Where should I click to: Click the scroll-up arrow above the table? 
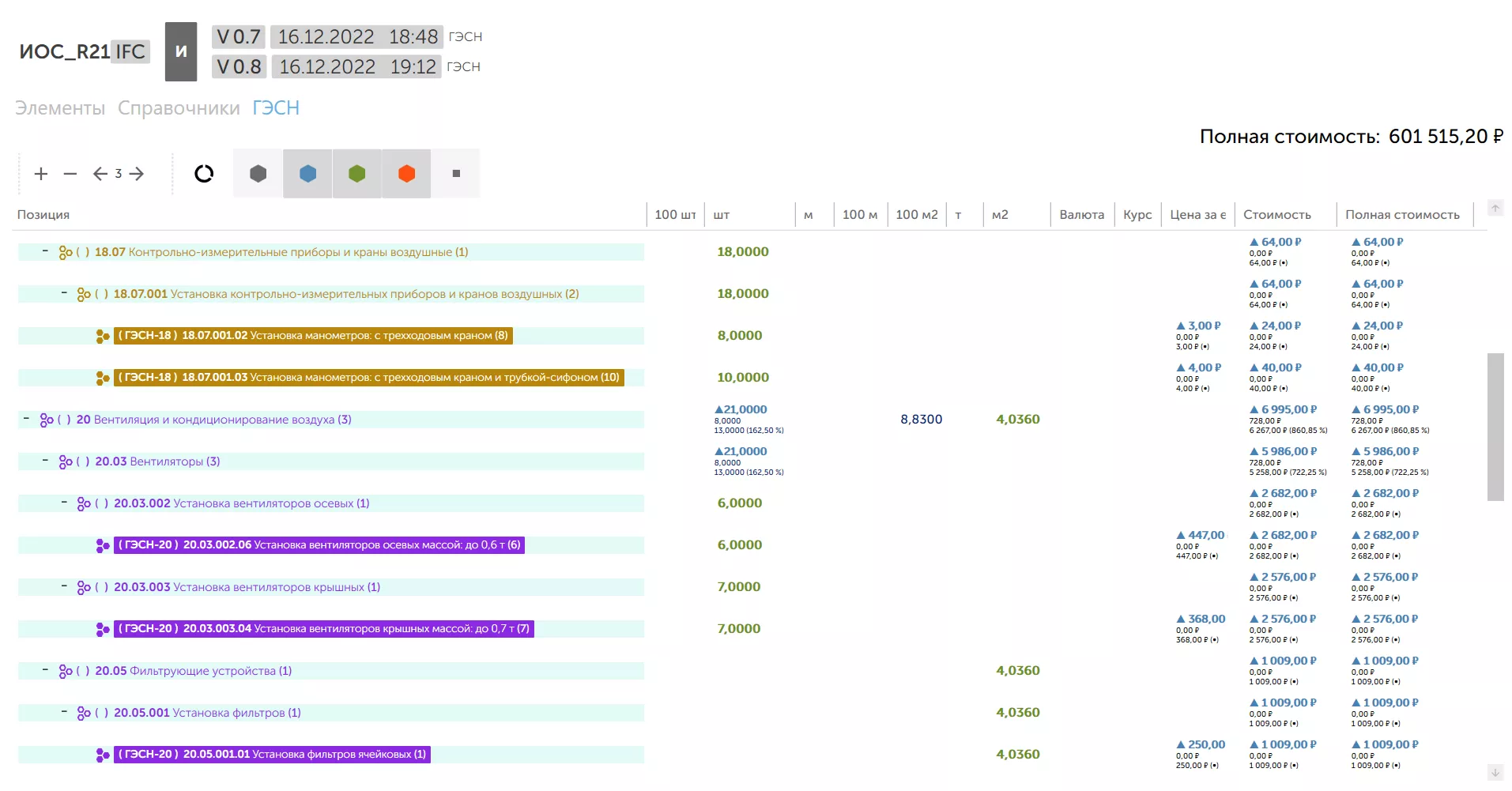tap(1495, 208)
